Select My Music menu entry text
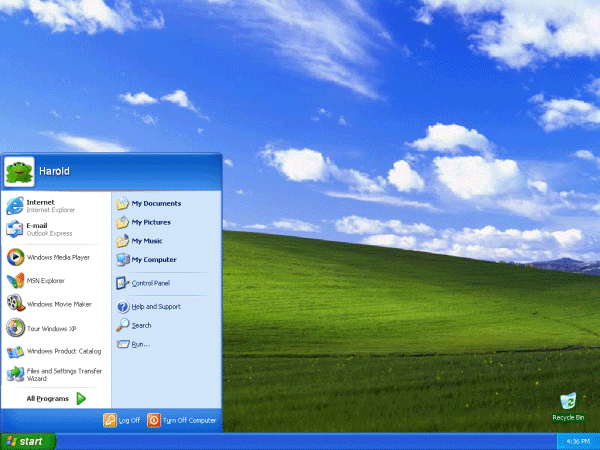Viewport: 600px width, 450px height. coord(147,241)
